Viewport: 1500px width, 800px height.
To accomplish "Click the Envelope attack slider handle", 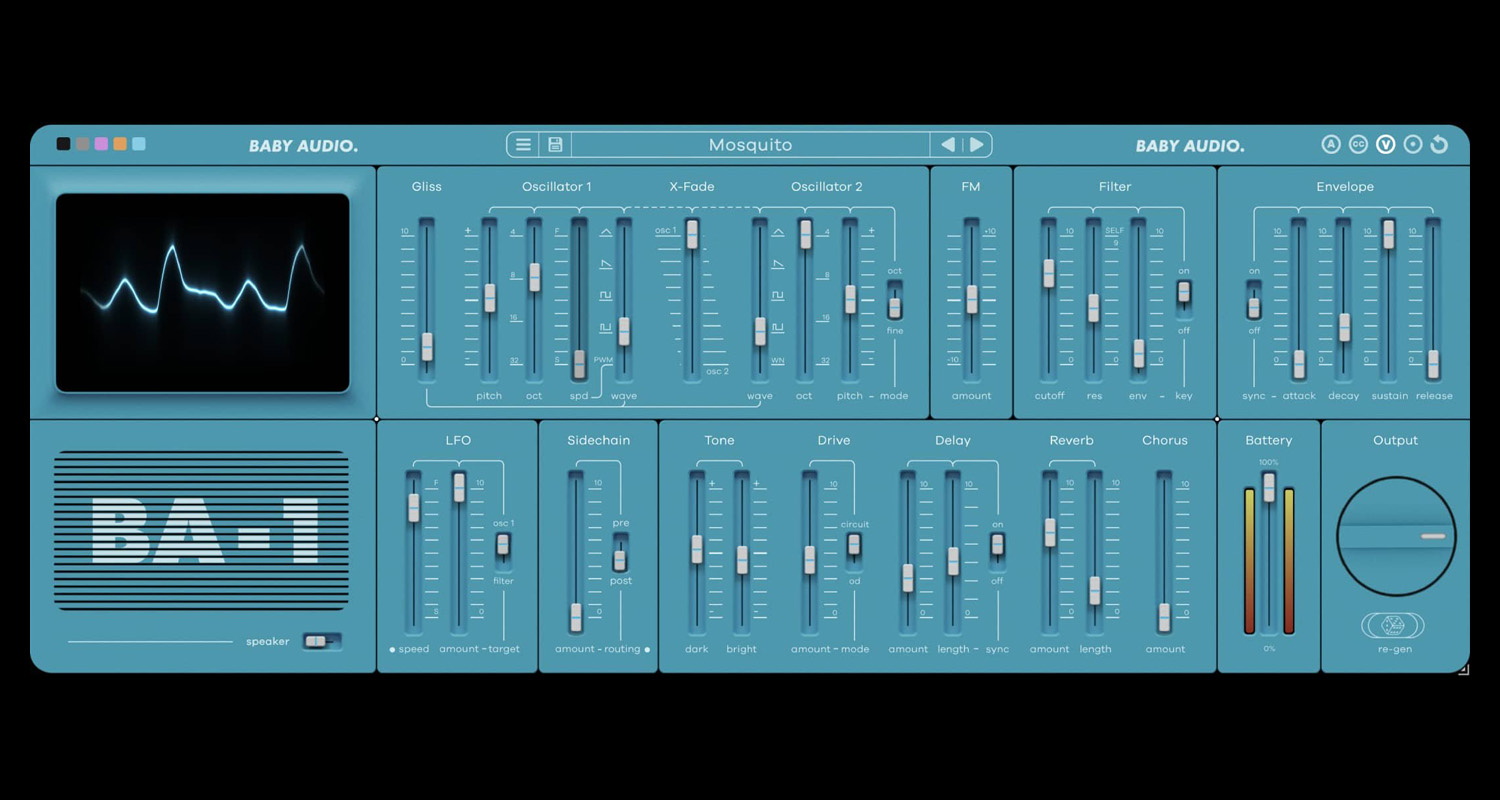I will (1299, 364).
